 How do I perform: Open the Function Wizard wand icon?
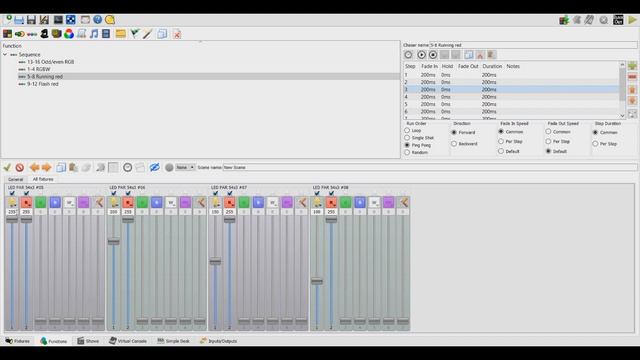(x=147, y=34)
